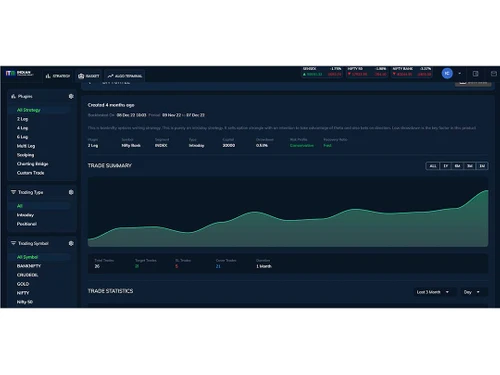Click the INDEX segment value
Image resolution: width=500 pixels, height=375 pixels.
pyautogui.click(x=161, y=146)
